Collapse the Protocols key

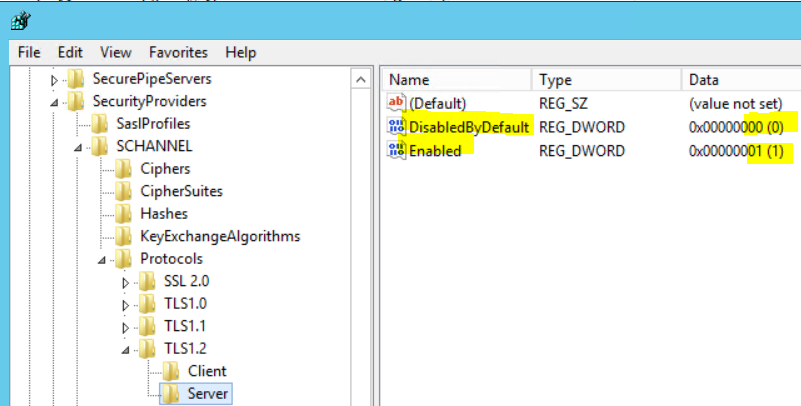tap(102, 260)
